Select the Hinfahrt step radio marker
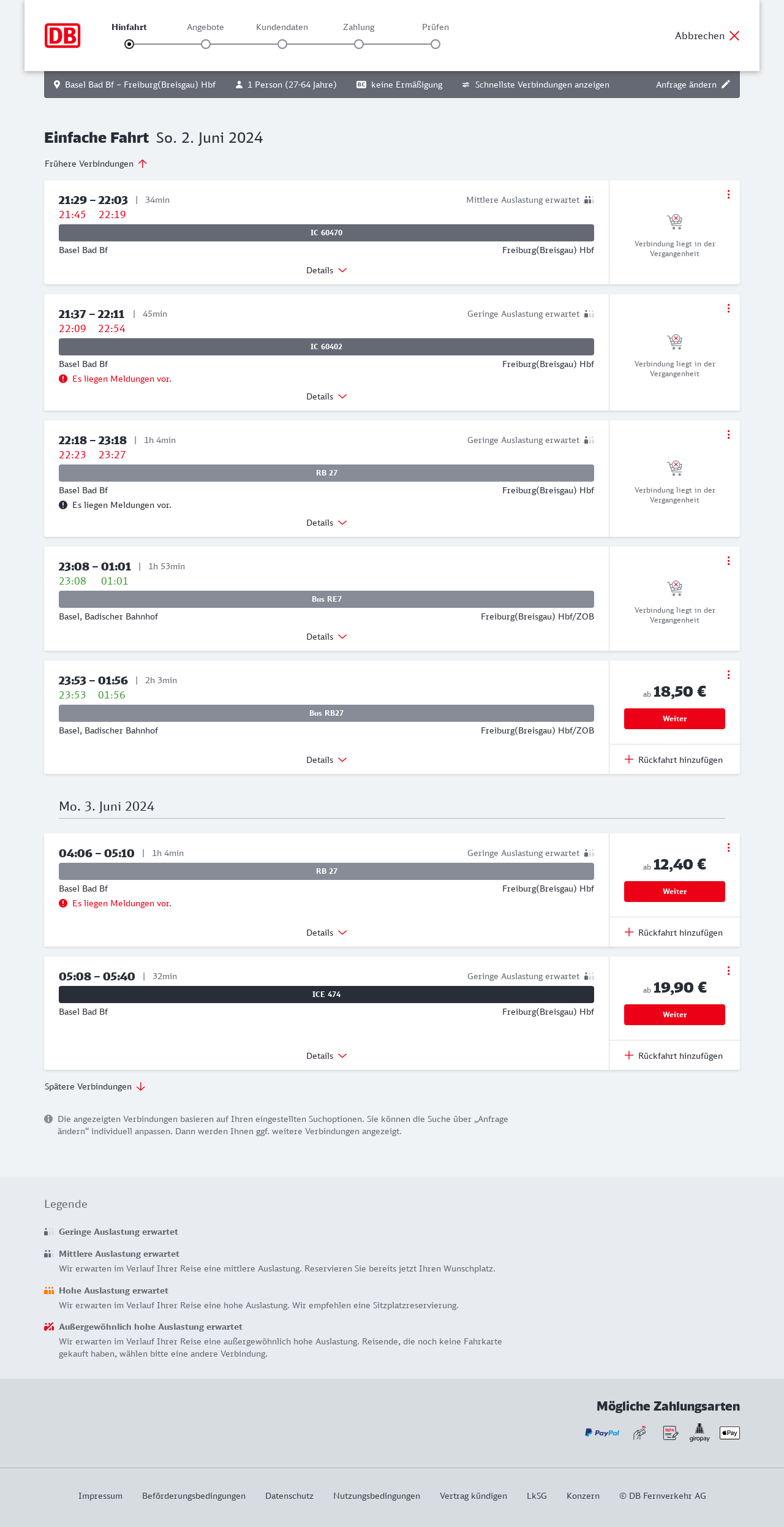This screenshot has width=784, height=1527. click(x=129, y=44)
